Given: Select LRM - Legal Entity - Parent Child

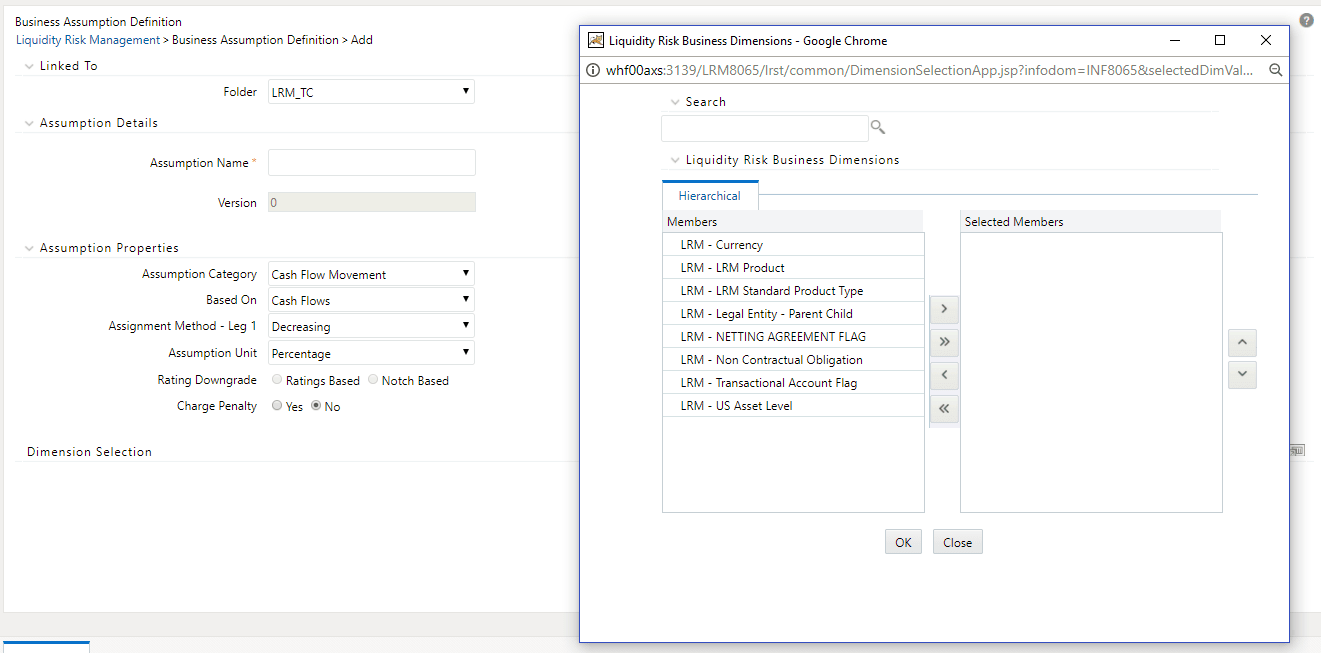Looking at the screenshot, I should pyautogui.click(x=793, y=314).
